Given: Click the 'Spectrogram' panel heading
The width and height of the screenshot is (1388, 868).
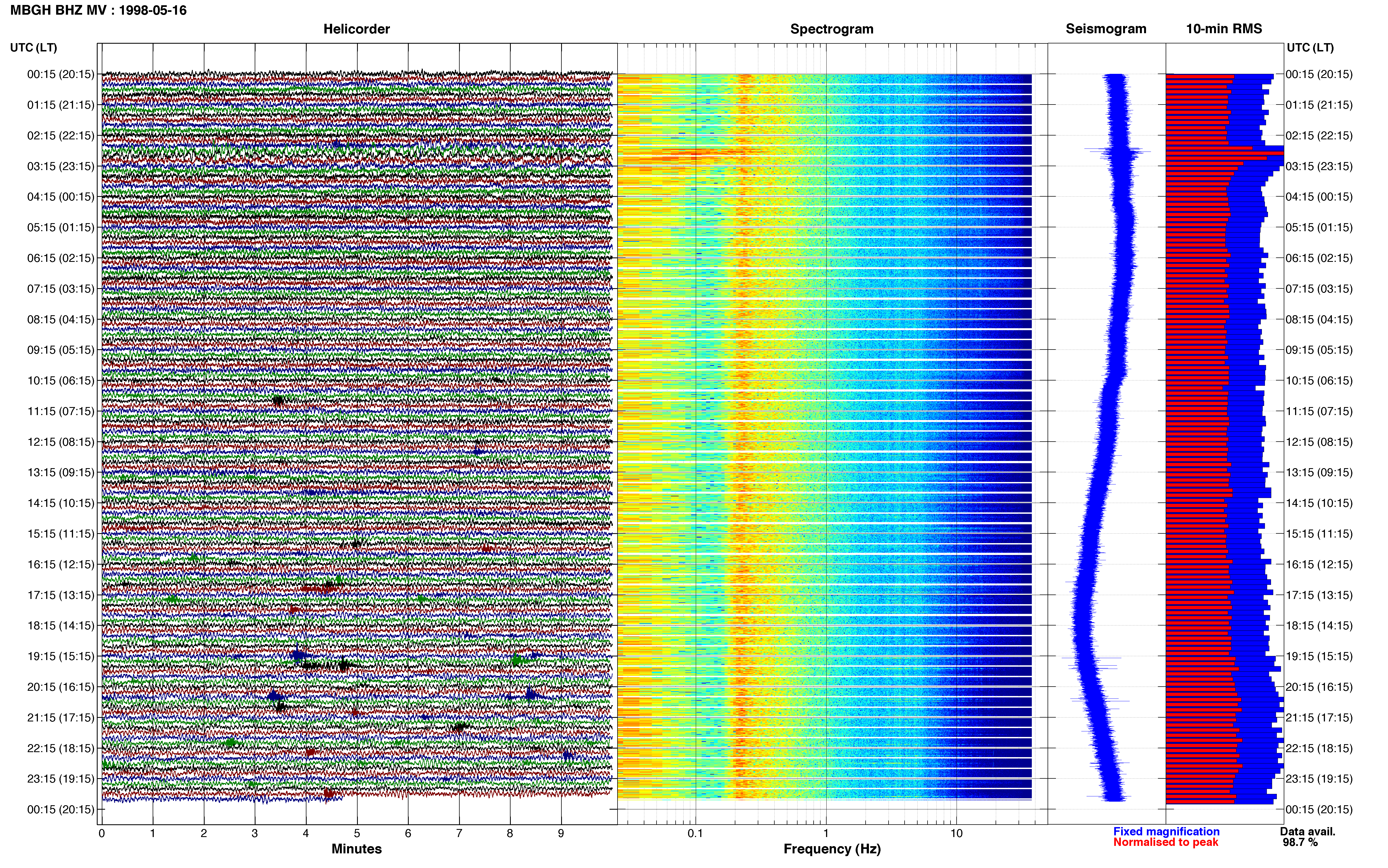Looking at the screenshot, I should click(832, 29).
